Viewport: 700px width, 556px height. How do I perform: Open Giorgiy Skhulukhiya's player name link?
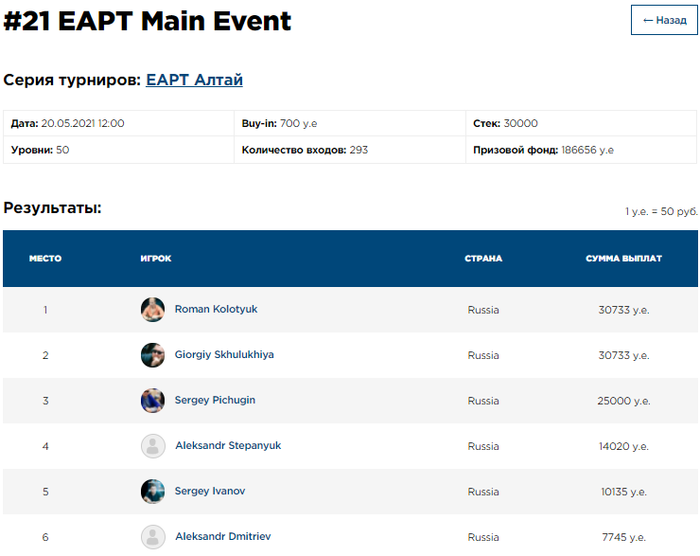click(x=224, y=355)
